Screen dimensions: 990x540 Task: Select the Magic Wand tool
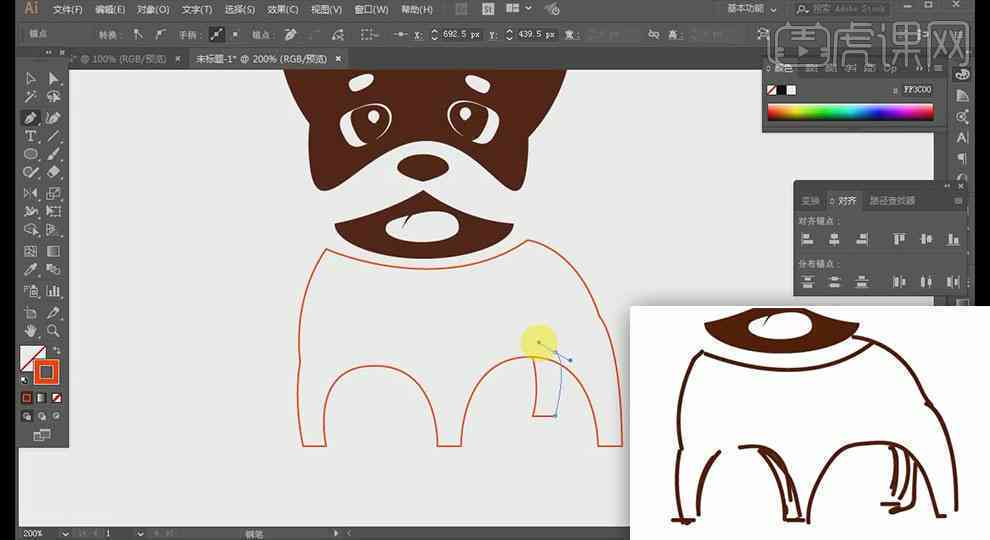point(30,97)
